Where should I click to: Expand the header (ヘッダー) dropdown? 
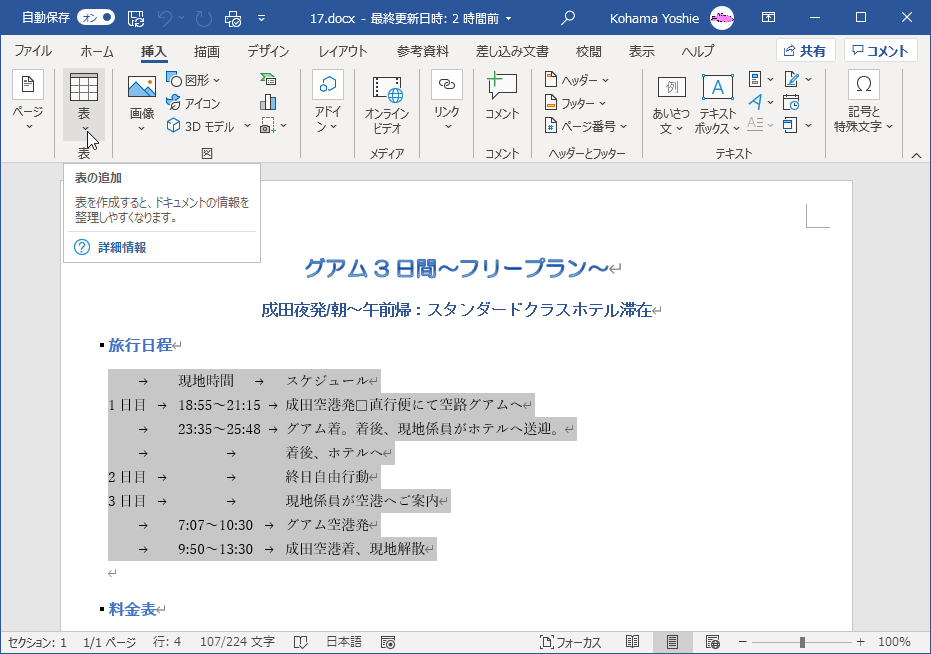tap(577, 80)
